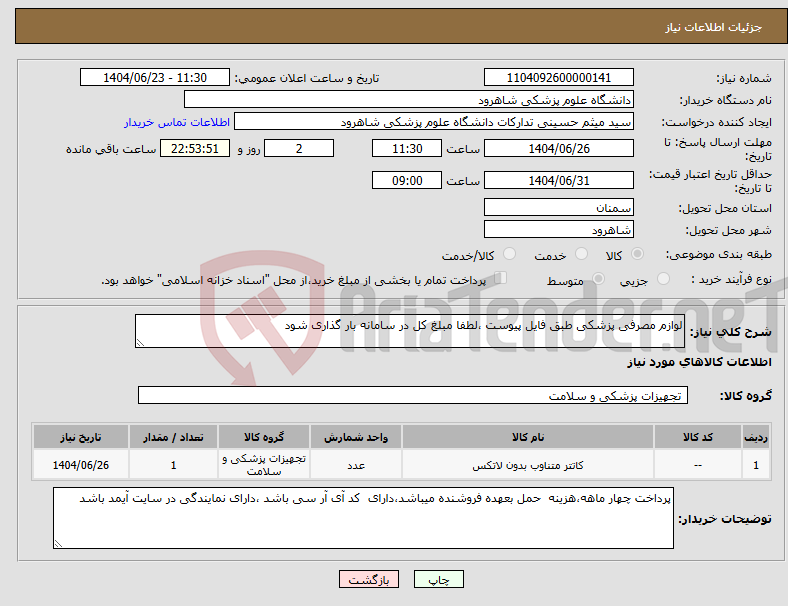Click the item code cell showing --
The height and width of the screenshot is (606, 788).
698,465
